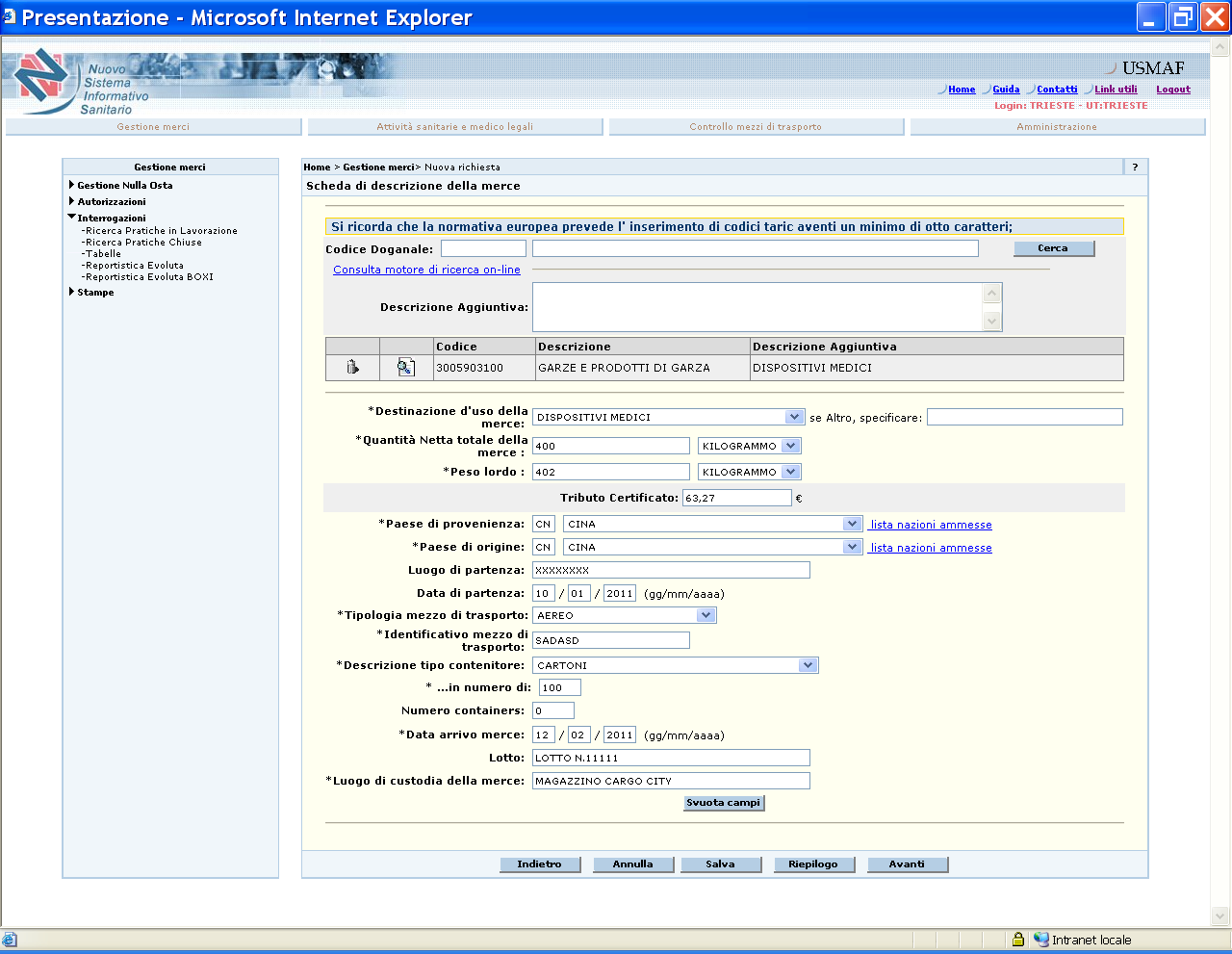
Task: Click the view detail magnifier icon in table
Action: (406, 367)
